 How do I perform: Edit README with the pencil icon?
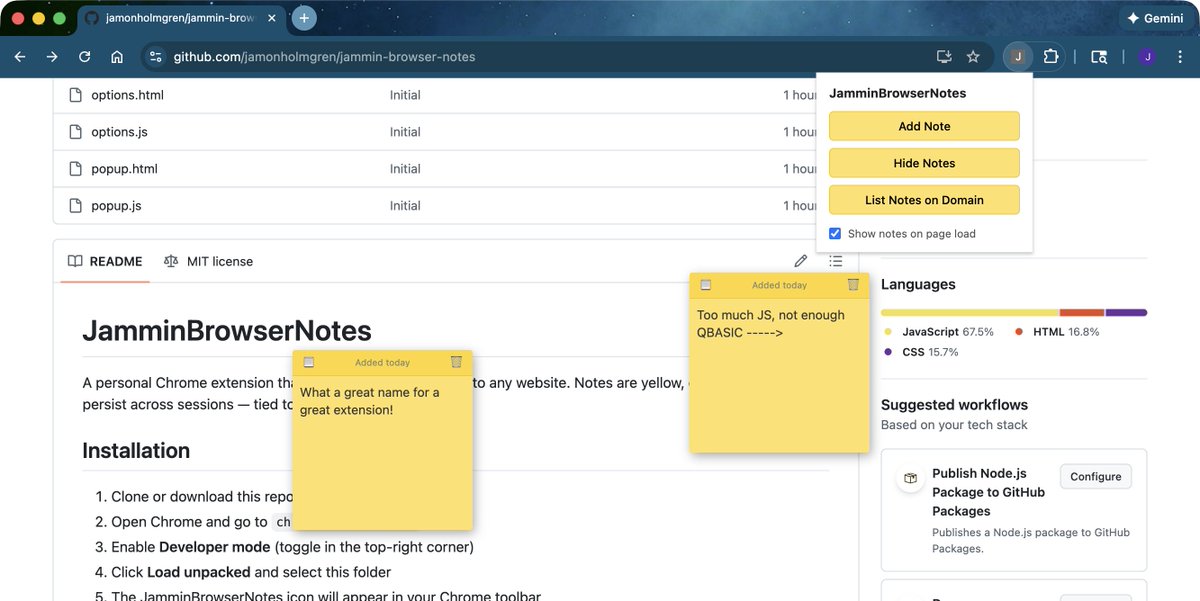tap(800, 261)
